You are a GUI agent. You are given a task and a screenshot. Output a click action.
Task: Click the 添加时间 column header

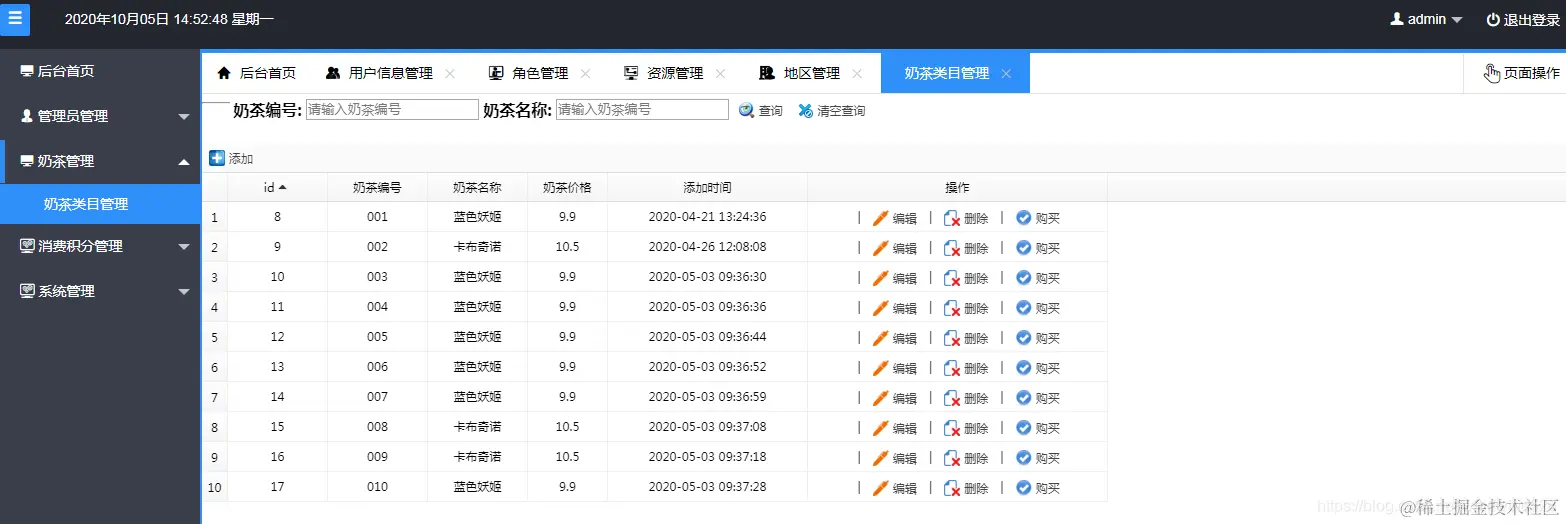point(707,187)
